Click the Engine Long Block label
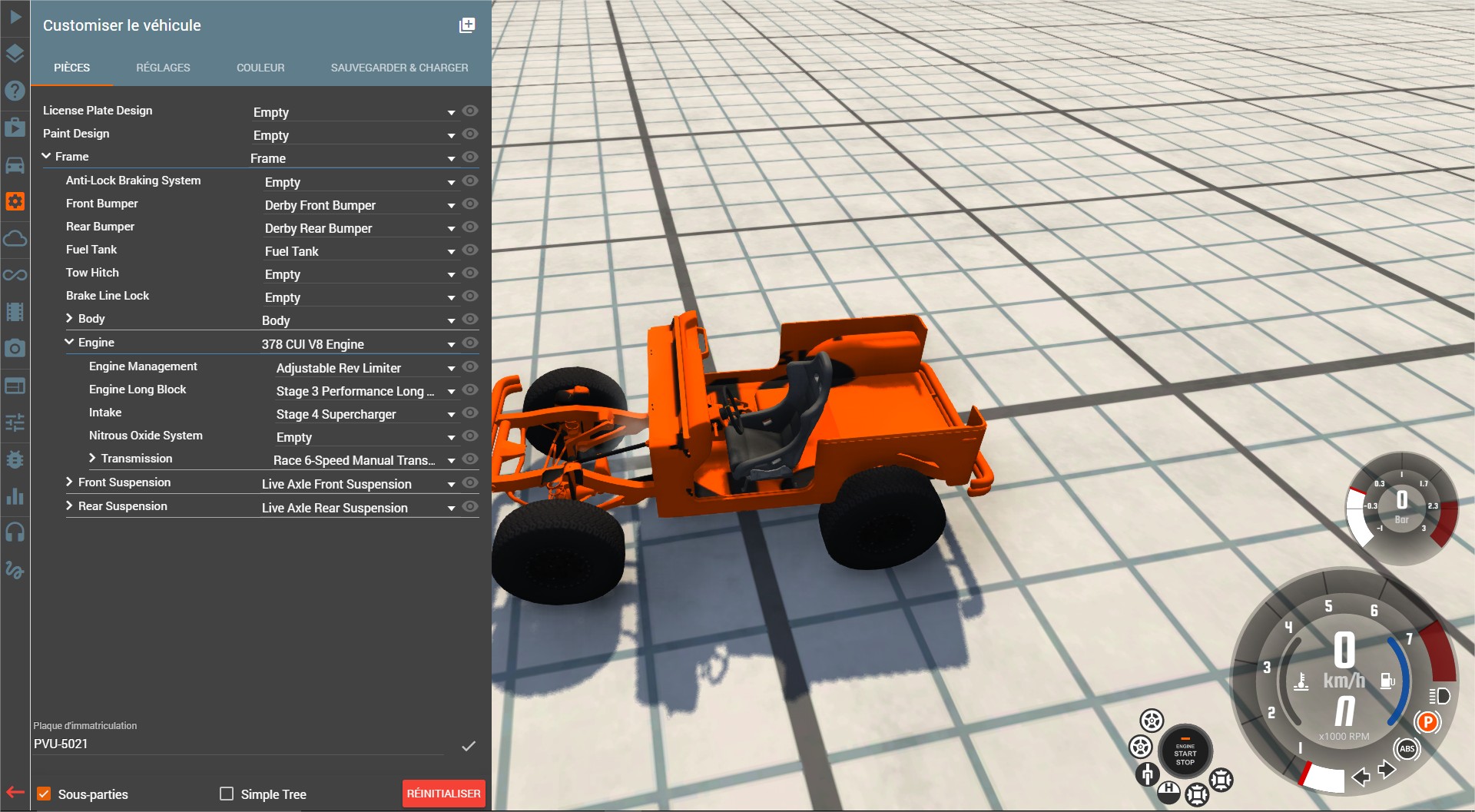1475x812 pixels. coord(138,389)
